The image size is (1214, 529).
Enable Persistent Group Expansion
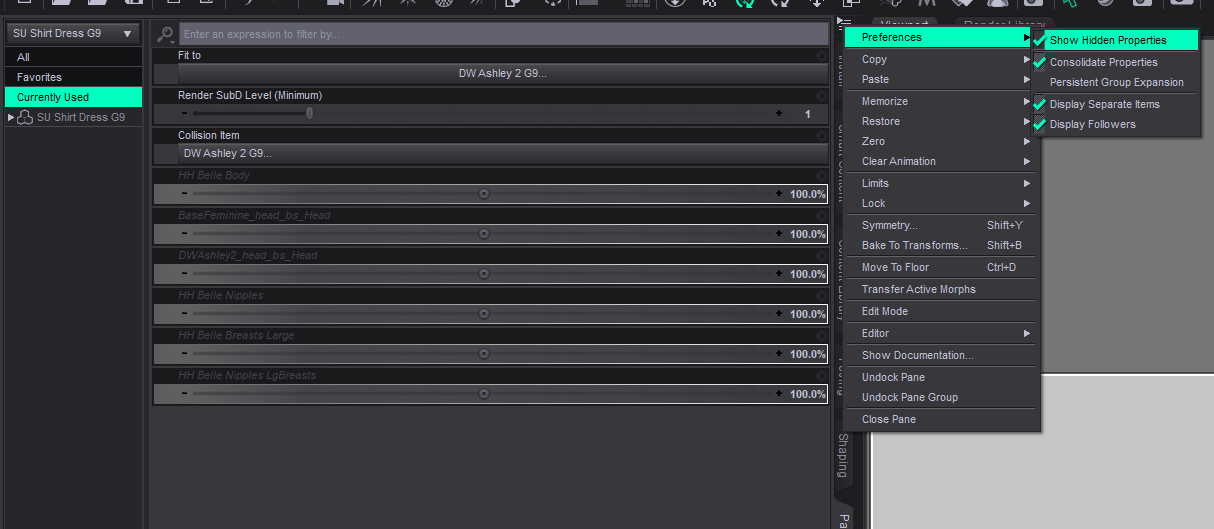(1114, 82)
